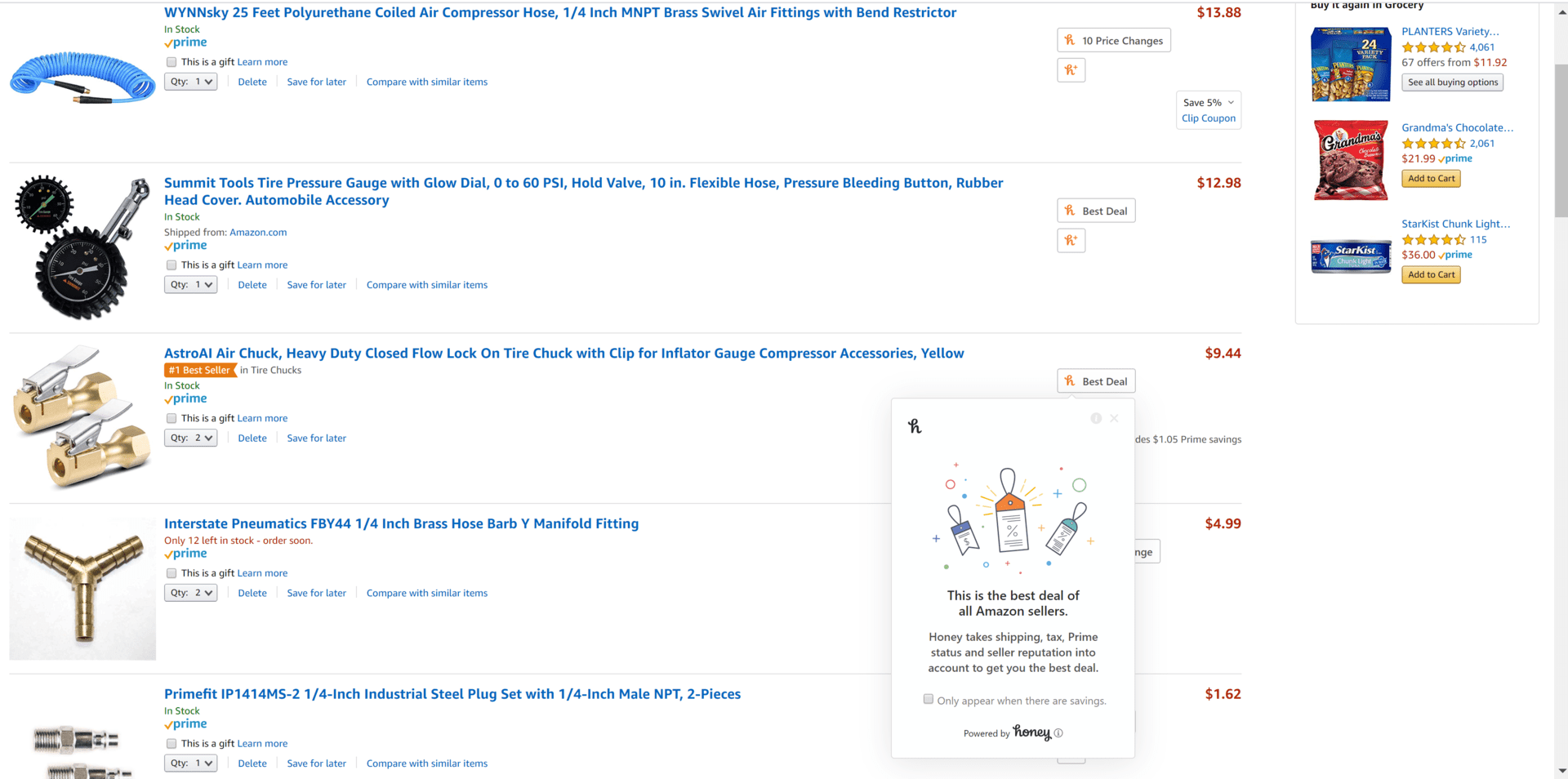The image size is (1568, 779).
Task: Check 'This is a gift' for Interstate Pneumatics fitting
Action: [171, 573]
